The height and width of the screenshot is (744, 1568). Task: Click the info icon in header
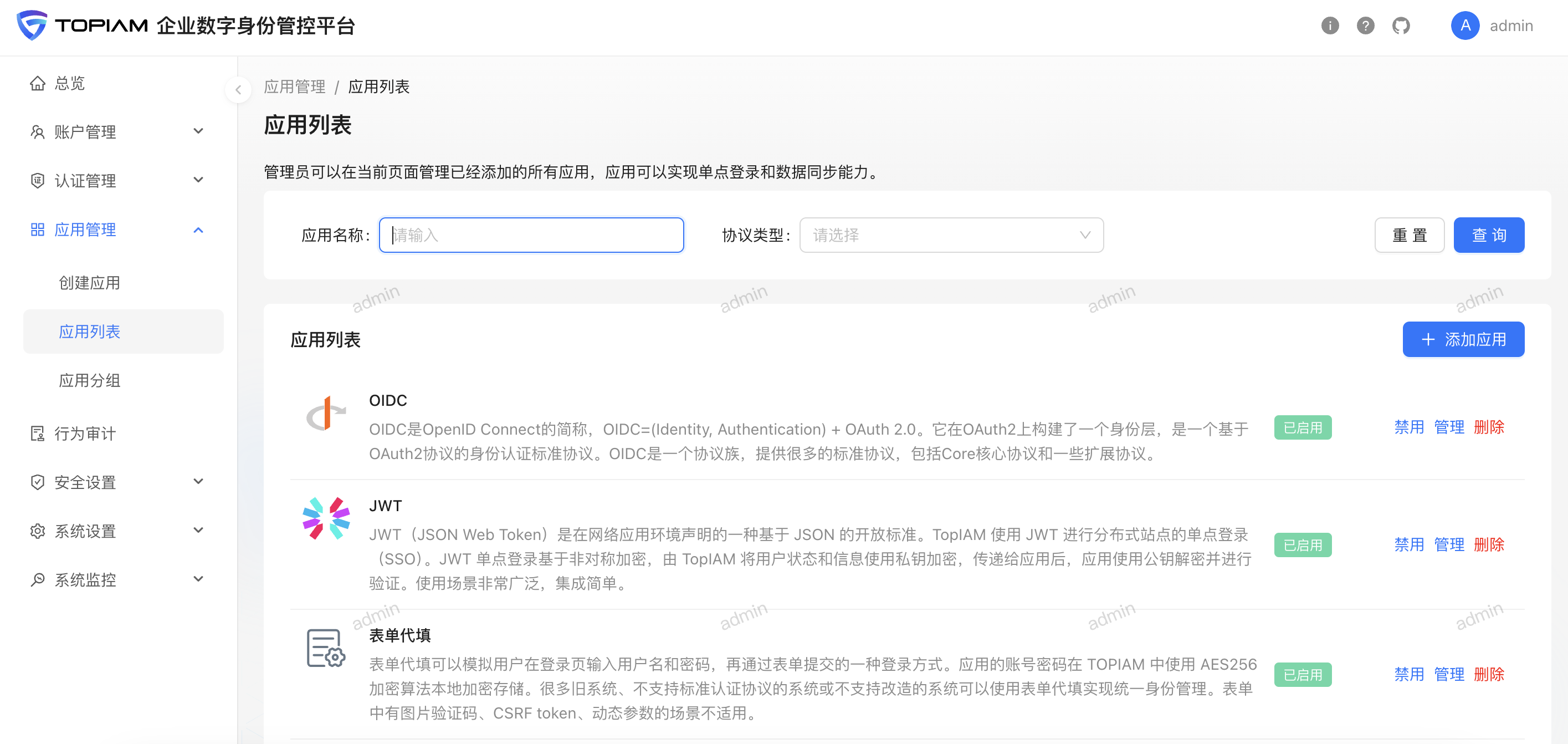coord(1330,26)
